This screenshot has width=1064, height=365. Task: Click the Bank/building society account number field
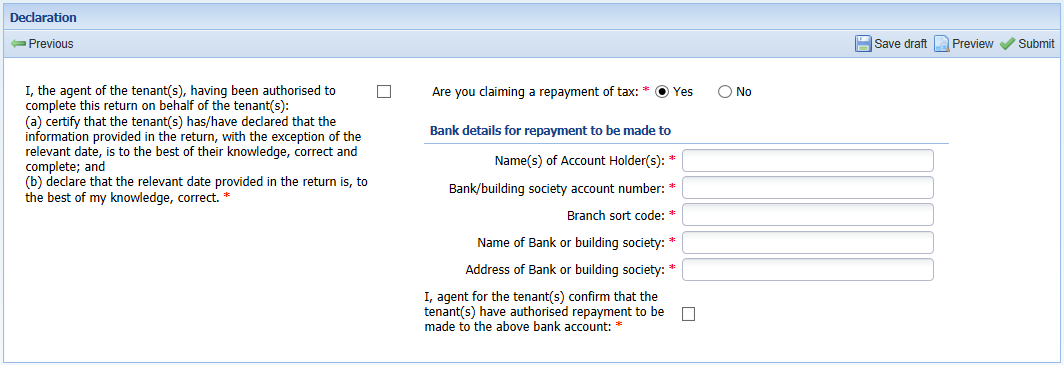pos(808,188)
